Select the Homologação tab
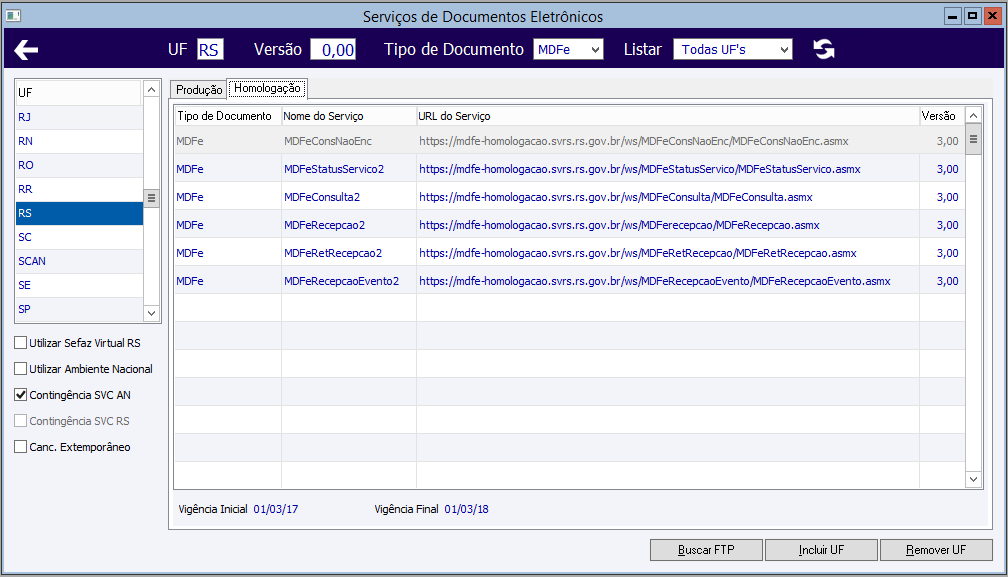The height and width of the screenshot is (577, 1008). coord(267,88)
